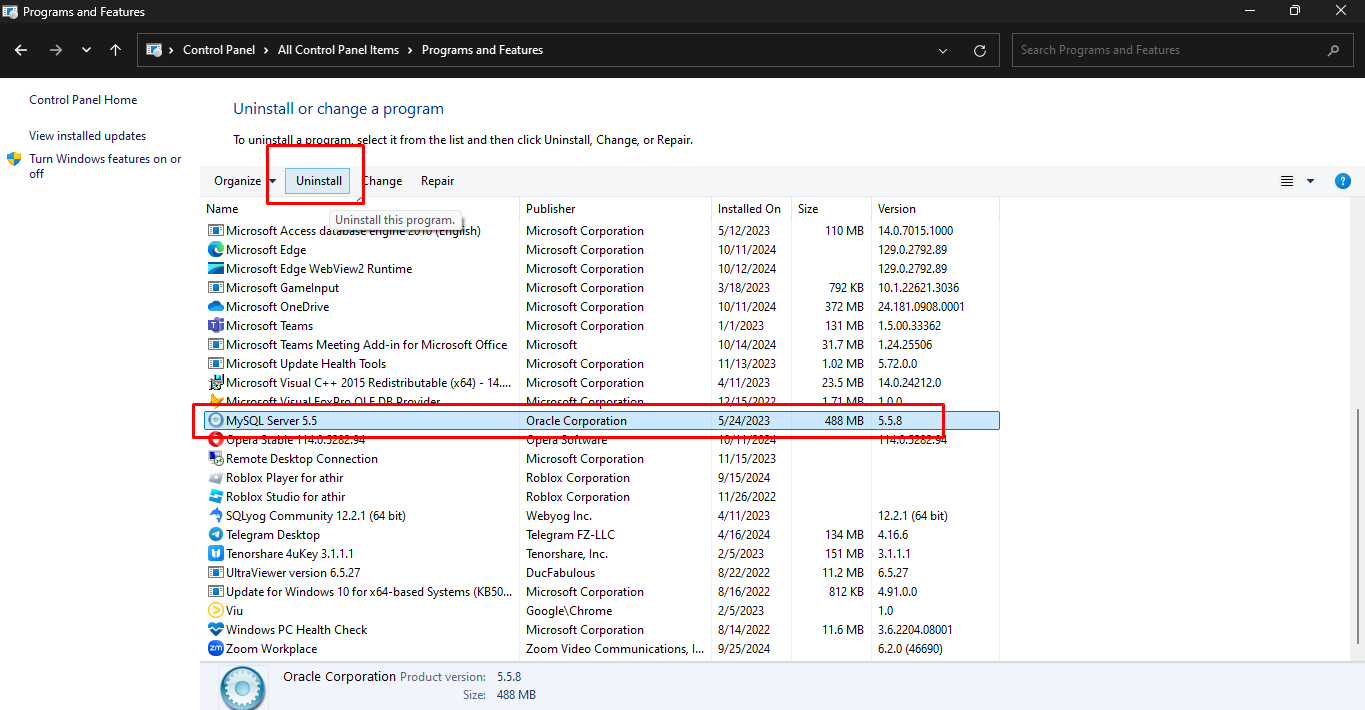Select Windows PC Health Check icon
Viewport: 1365px width, 710px height.
point(215,630)
